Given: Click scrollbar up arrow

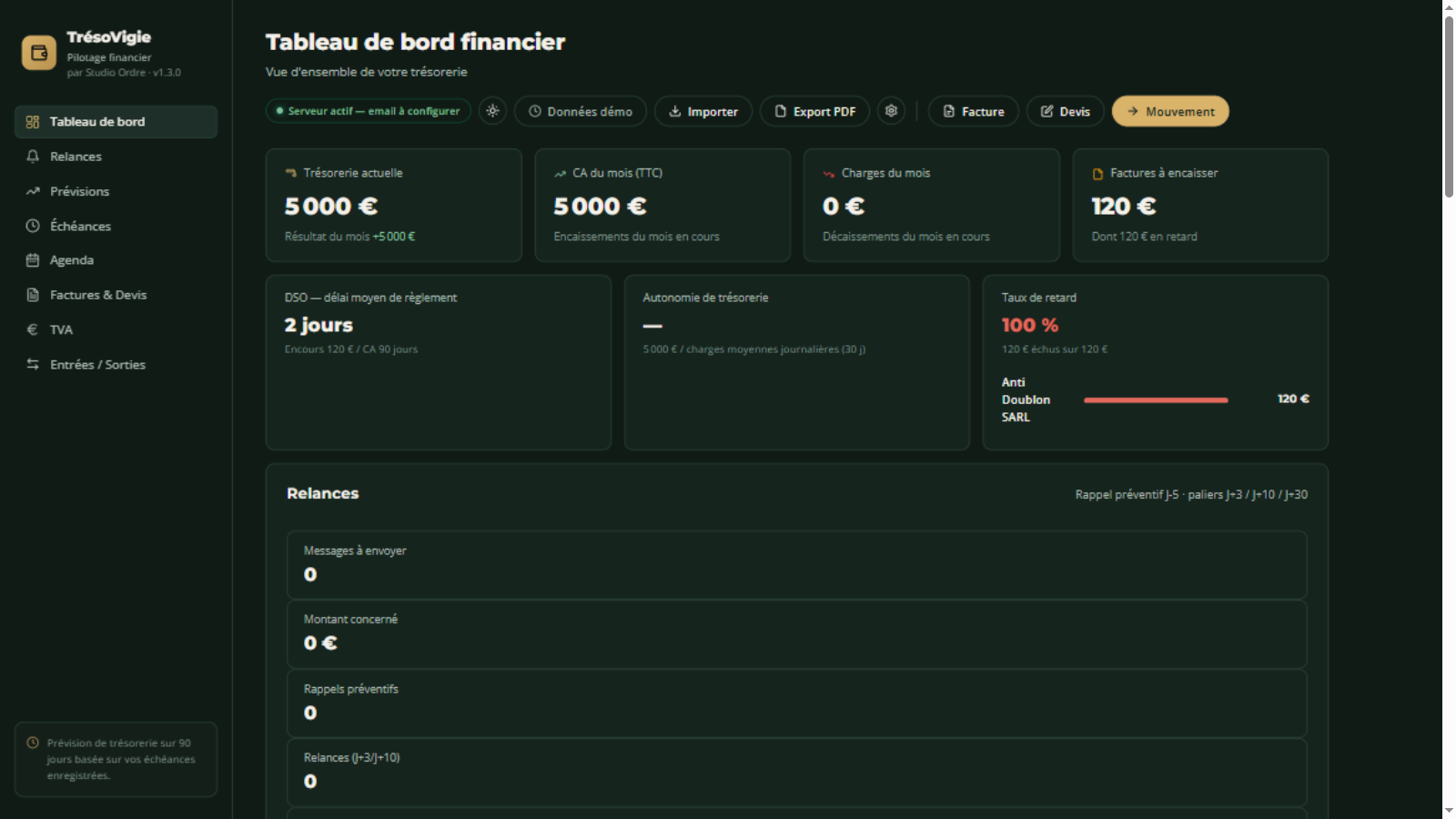Looking at the screenshot, I should tap(1449, 7).
